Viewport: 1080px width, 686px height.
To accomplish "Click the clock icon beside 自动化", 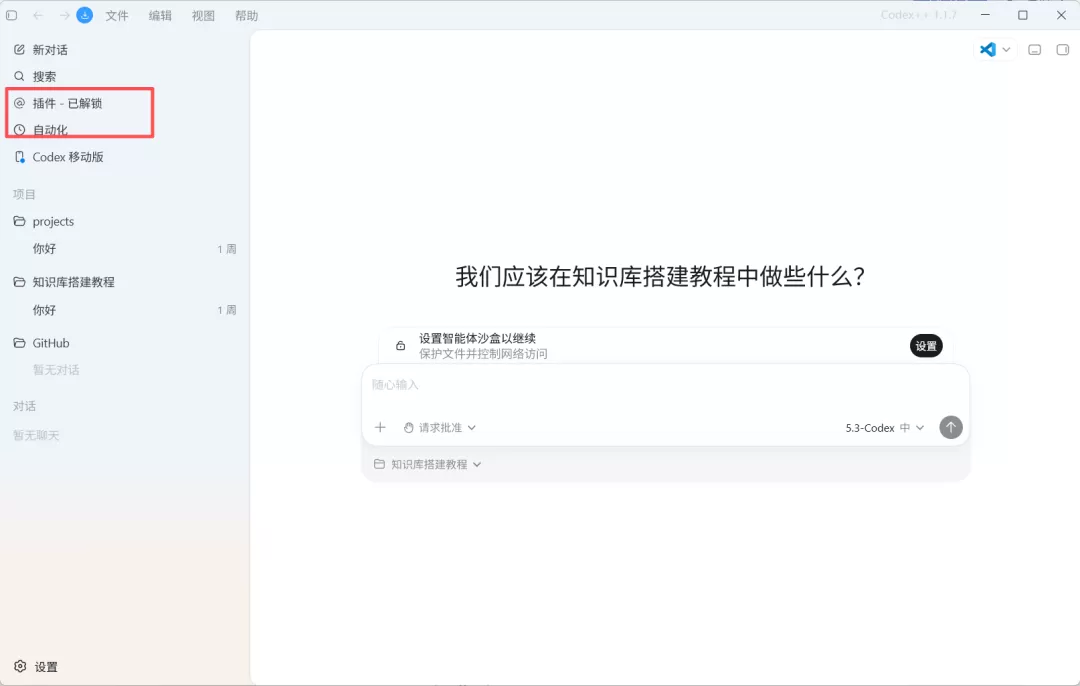I will (x=19, y=129).
